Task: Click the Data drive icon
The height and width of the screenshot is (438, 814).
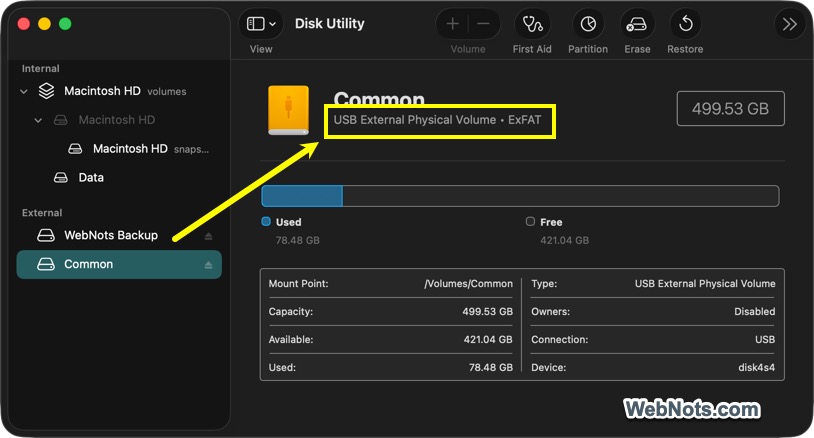Action: pos(61,177)
